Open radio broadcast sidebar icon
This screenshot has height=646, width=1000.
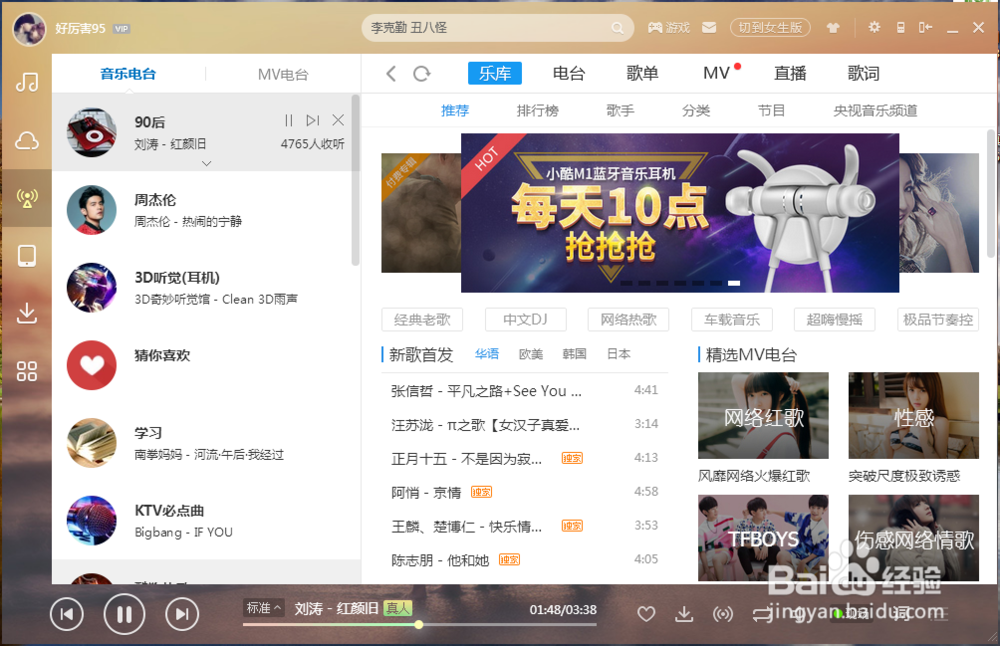pyautogui.click(x=27, y=198)
